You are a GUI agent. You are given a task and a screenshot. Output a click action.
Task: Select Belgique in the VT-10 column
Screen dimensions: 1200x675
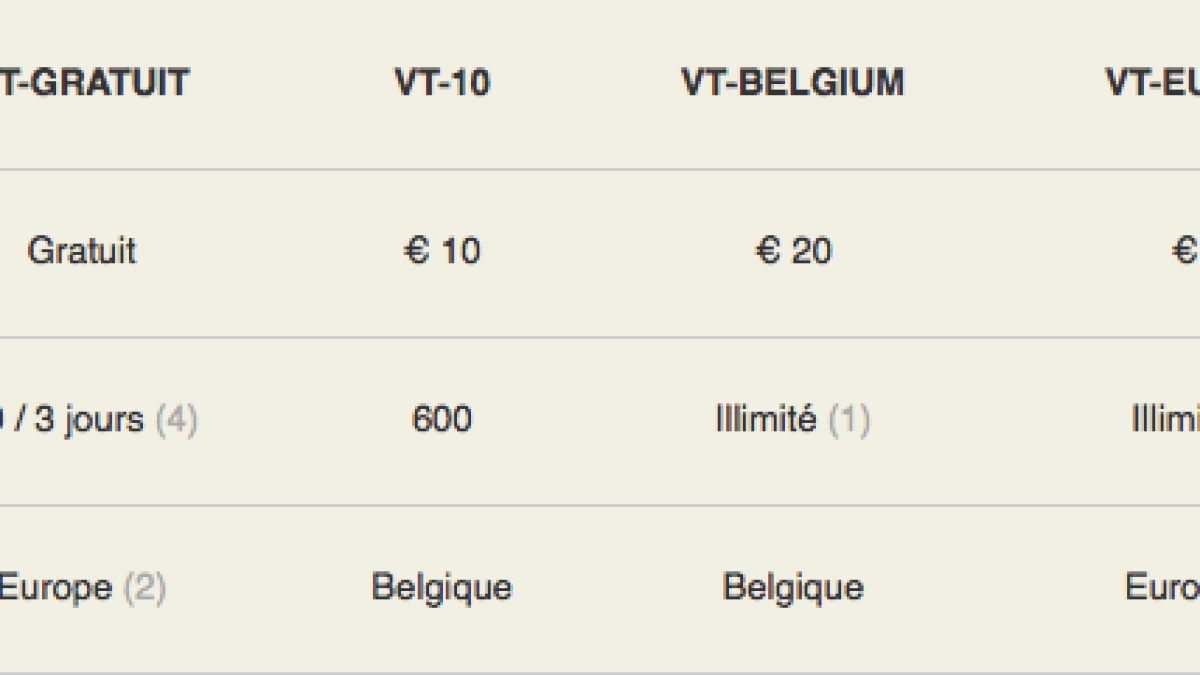tap(442, 587)
